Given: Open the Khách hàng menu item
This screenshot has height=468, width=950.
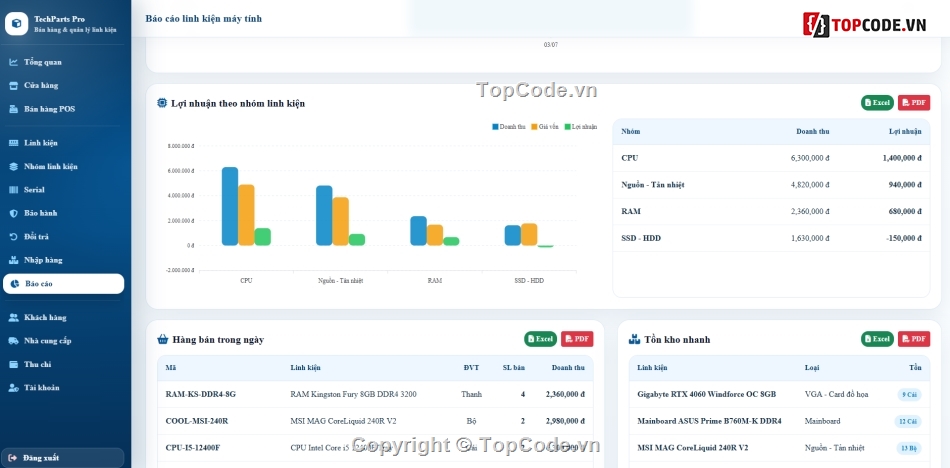Looking at the screenshot, I should click(64, 318).
